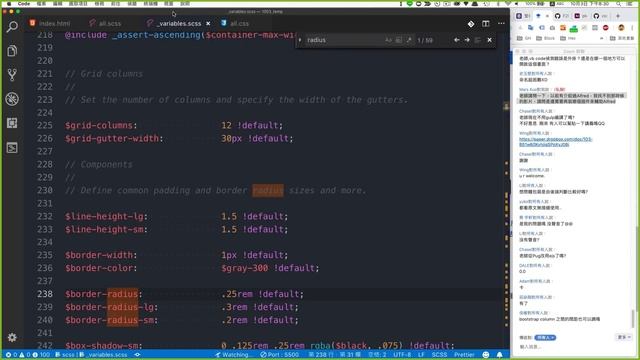Screen dimensions: 640x360
Task: Close the _variables.scss tab
Action: [208, 24]
